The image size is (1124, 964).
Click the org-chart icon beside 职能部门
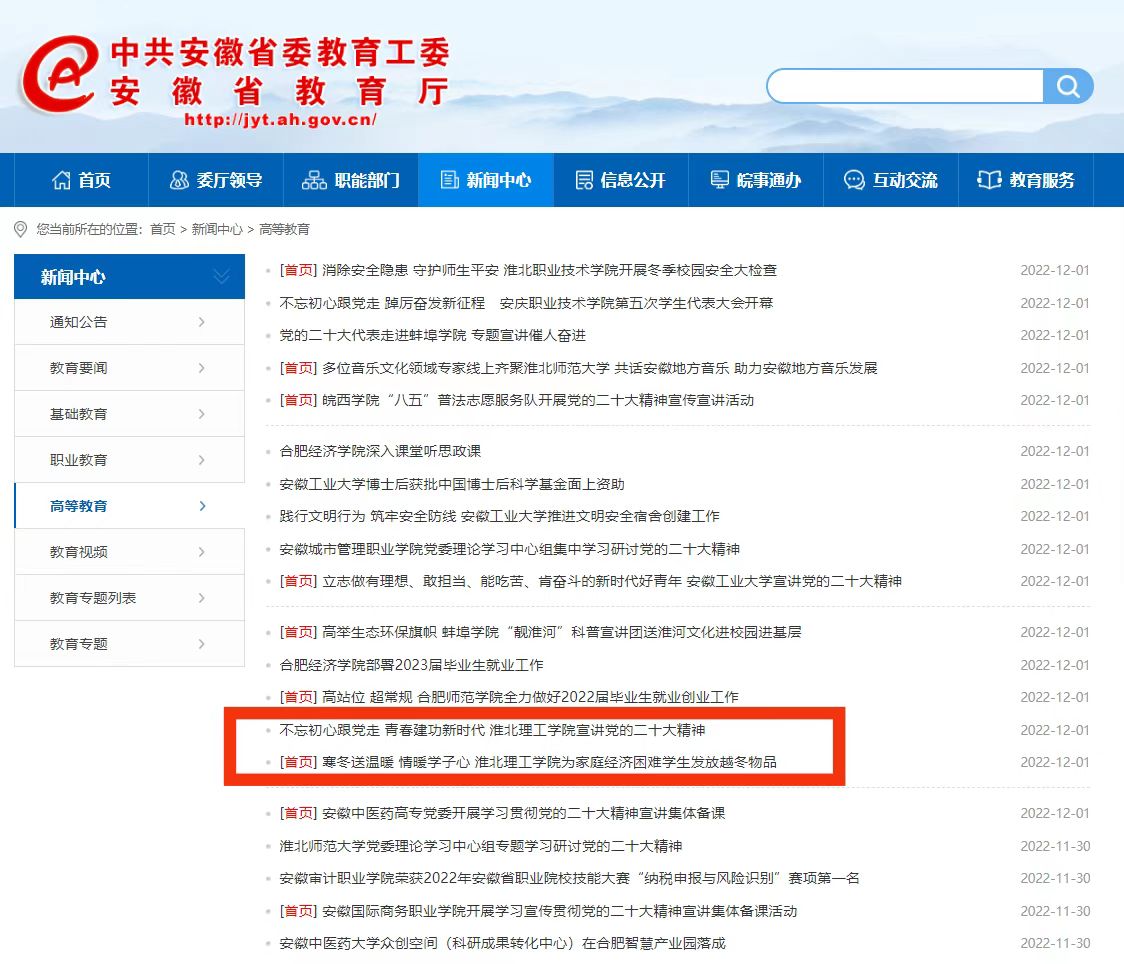click(314, 180)
